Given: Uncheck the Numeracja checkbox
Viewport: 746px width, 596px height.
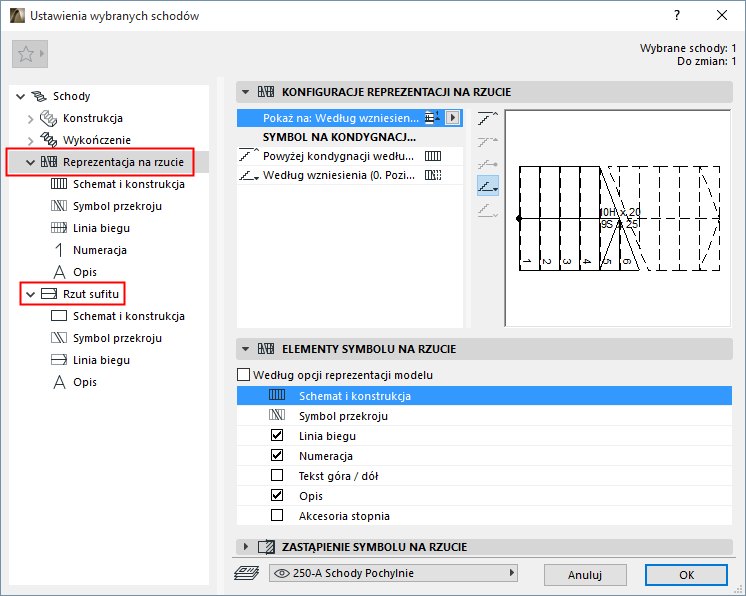Looking at the screenshot, I should 277,455.
